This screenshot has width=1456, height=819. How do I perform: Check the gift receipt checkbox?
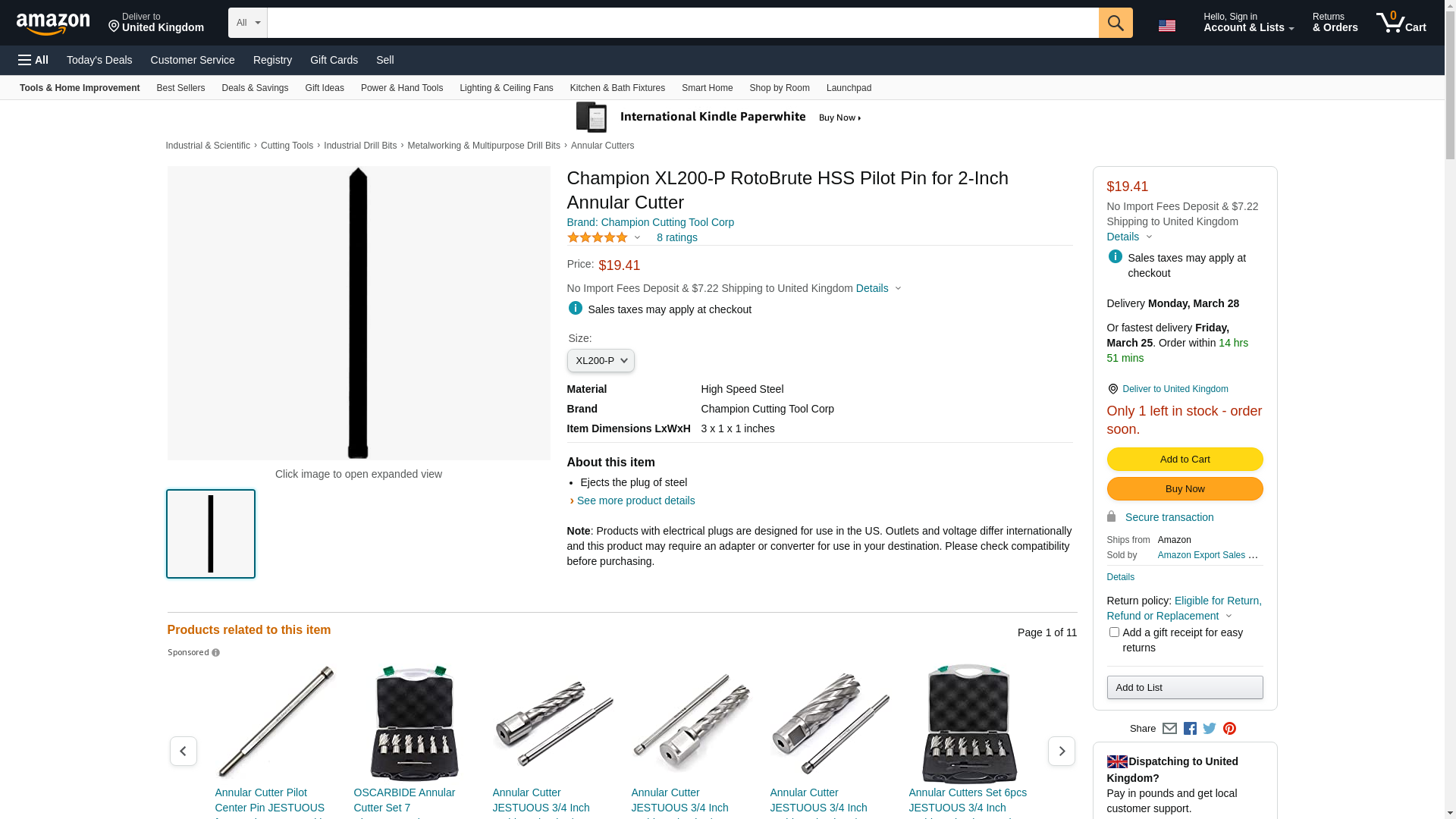click(x=1114, y=632)
